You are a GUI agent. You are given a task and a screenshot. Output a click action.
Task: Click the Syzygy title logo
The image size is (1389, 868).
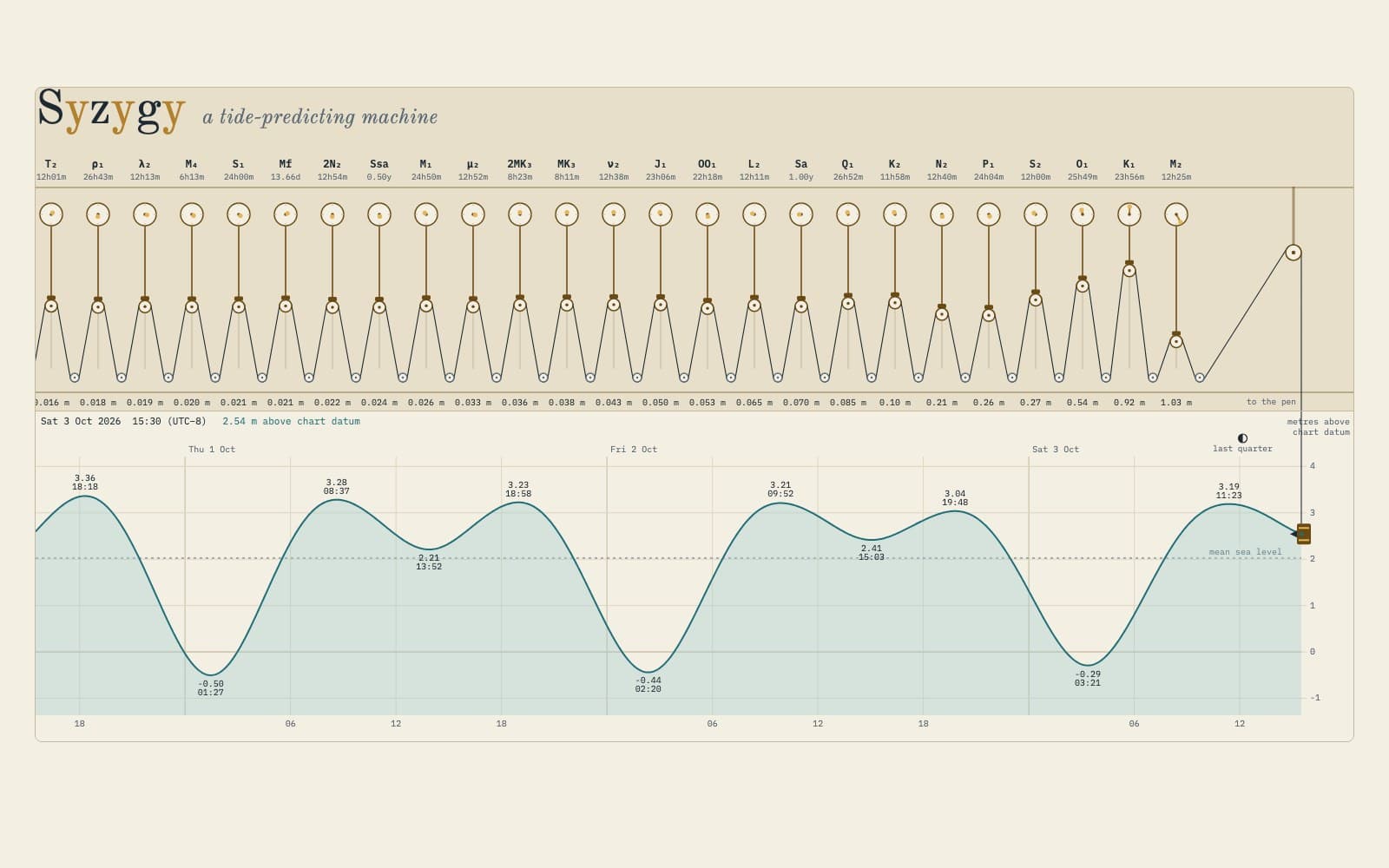coord(111,111)
